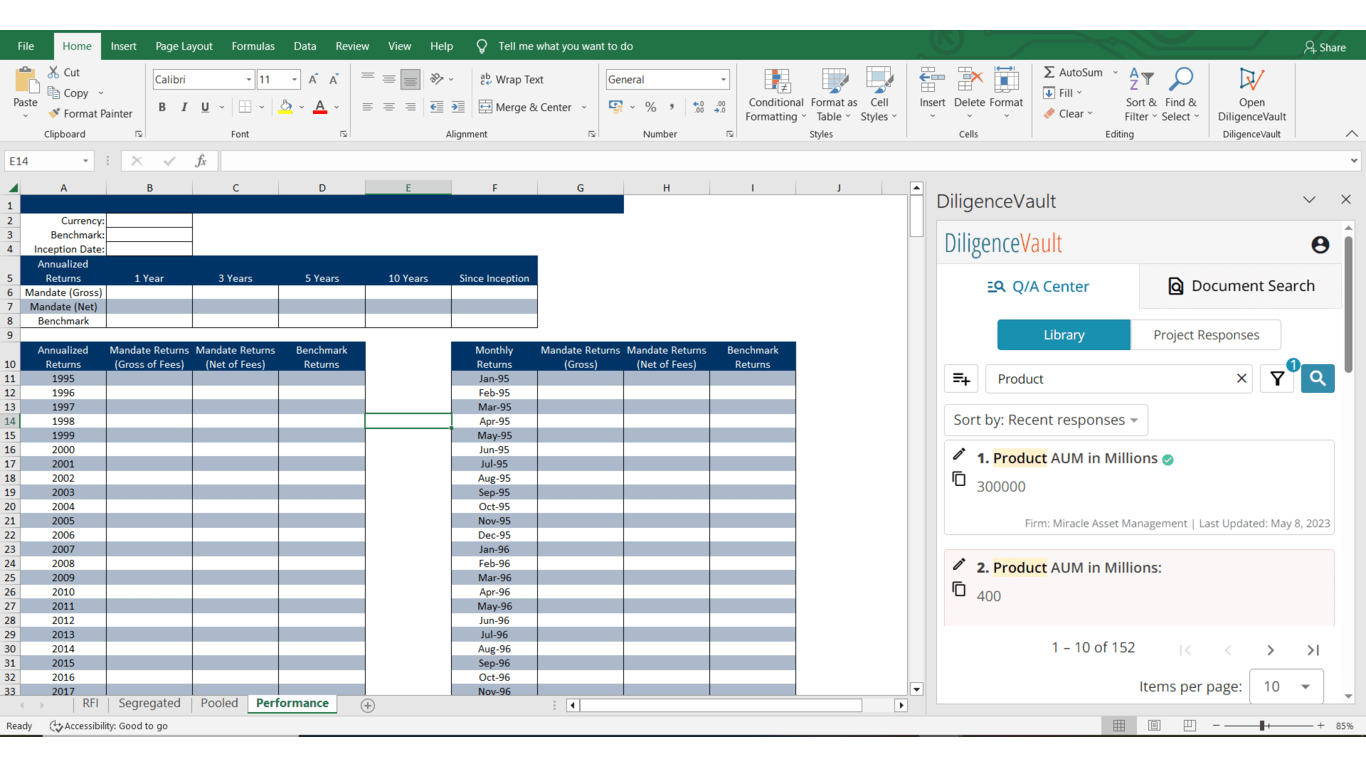This screenshot has height=768, width=1366.
Task: Open the number format dropdown showing General
Action: tap(723, 80)
